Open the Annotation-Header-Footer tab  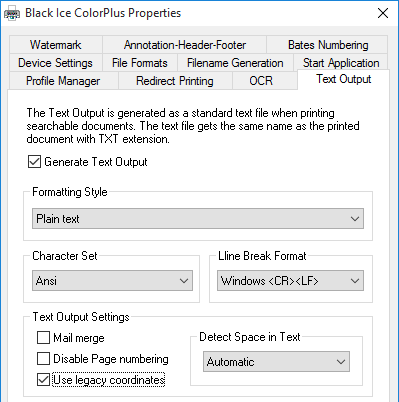click(x=185, y=45)
